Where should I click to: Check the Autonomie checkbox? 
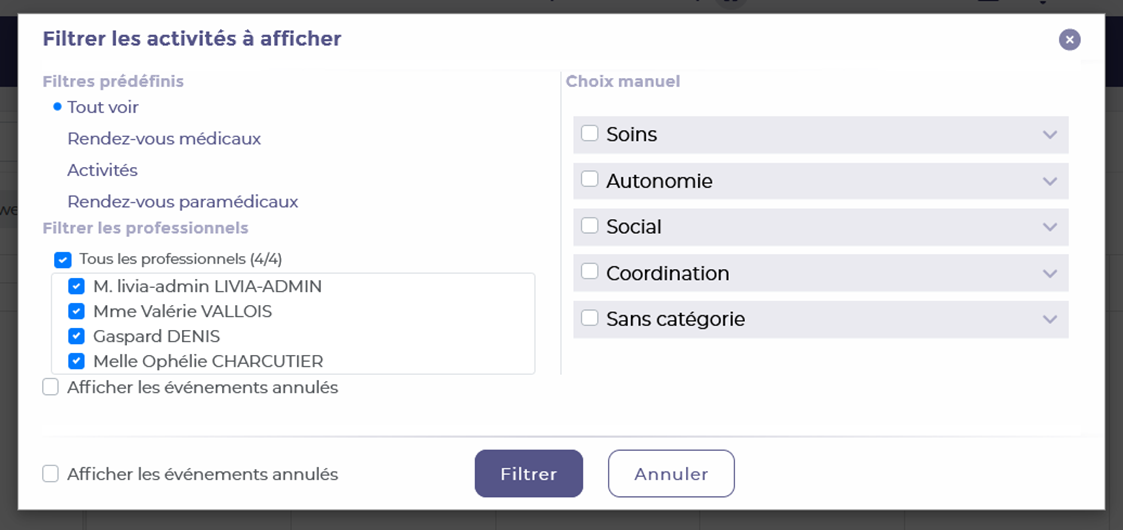pyautogui.click(x=590, y=180)
